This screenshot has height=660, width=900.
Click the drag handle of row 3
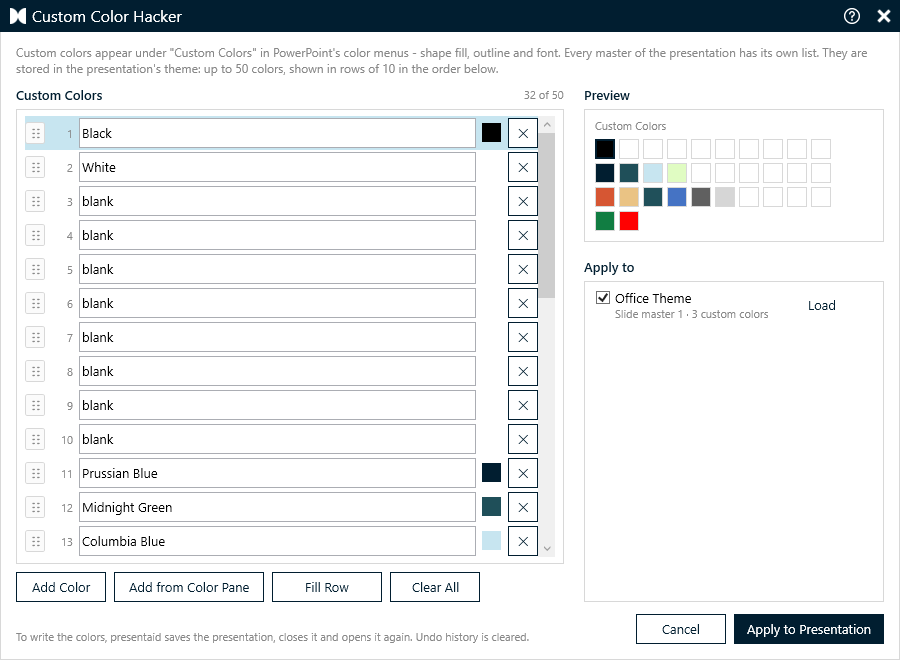coord(36,201)
